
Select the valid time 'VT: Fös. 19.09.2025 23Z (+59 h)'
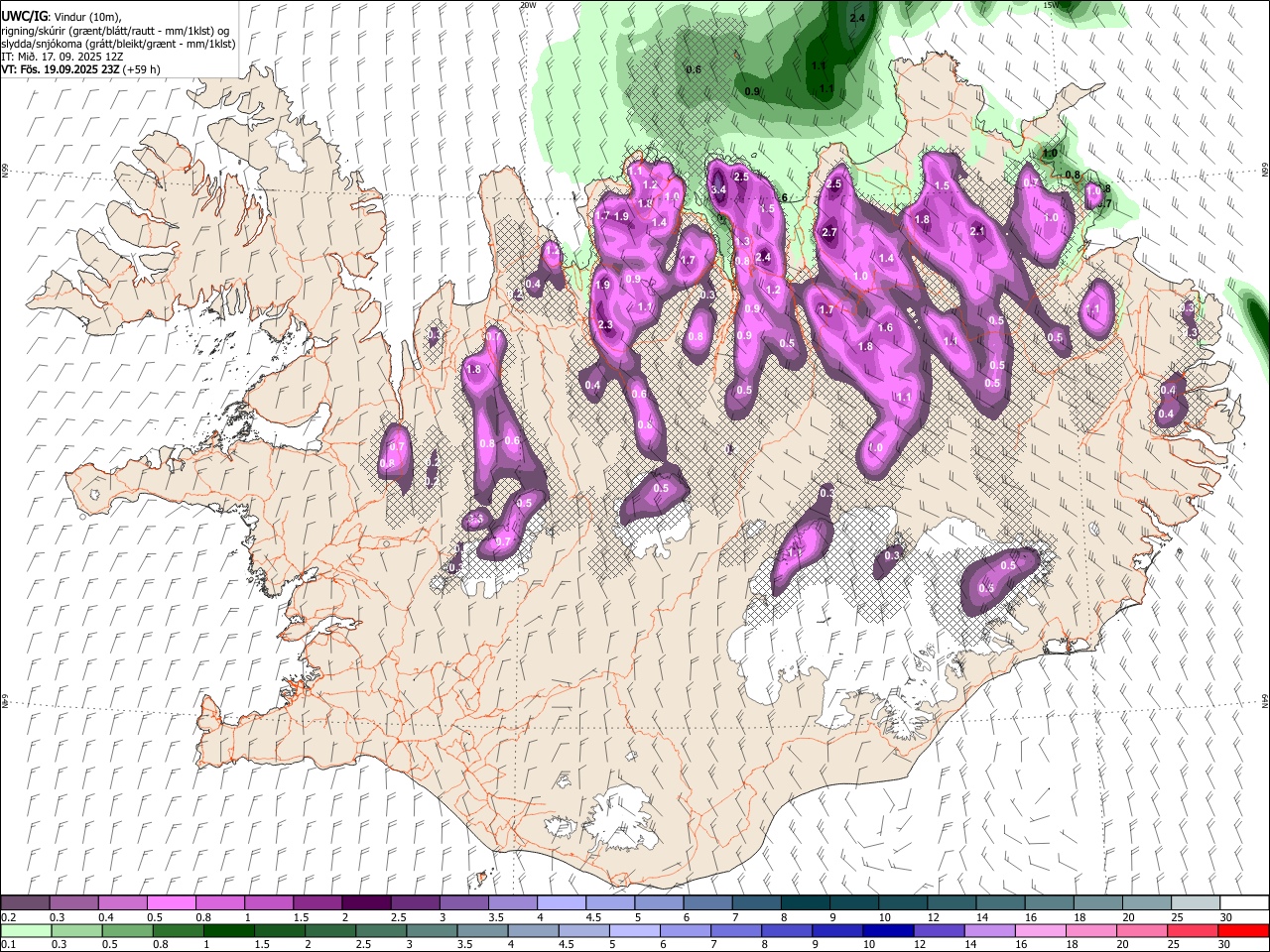(x=80, y=69)
